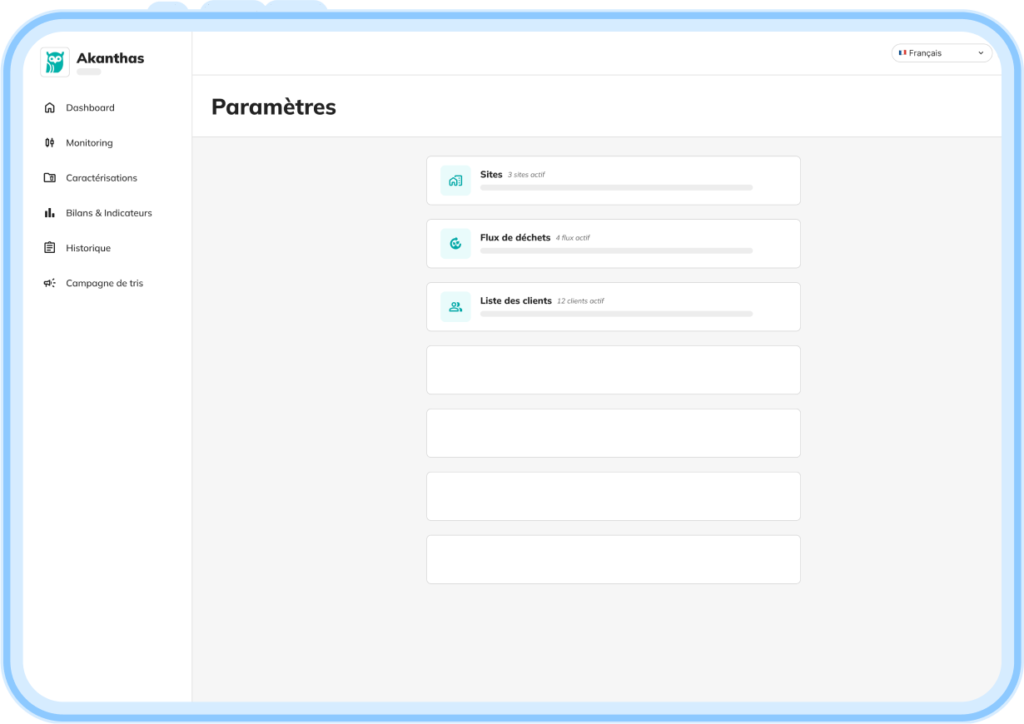Select Caractérisations in the sidebar
Screen dimensions: 1024x724
(101, 178)
